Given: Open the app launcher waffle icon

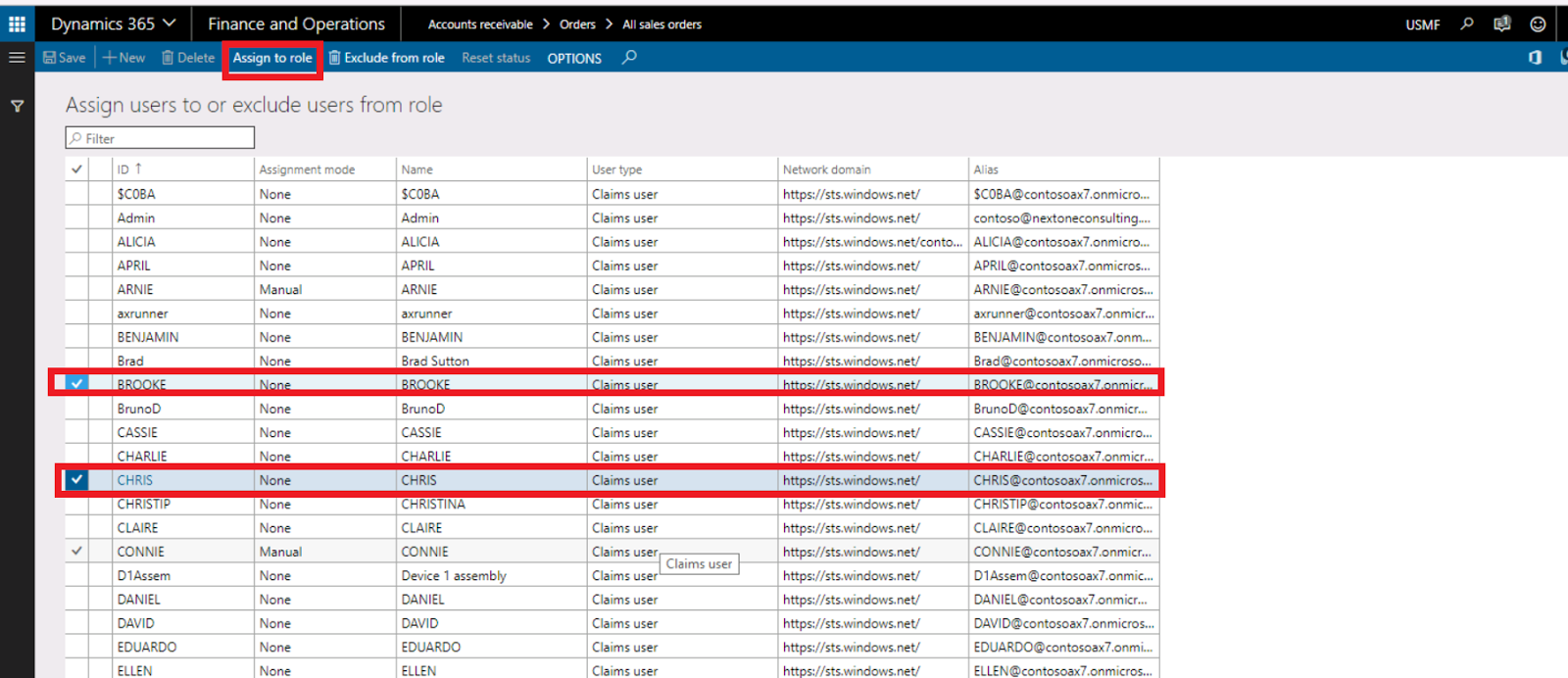Looking at the screenshot, I should tap(17, 24).
